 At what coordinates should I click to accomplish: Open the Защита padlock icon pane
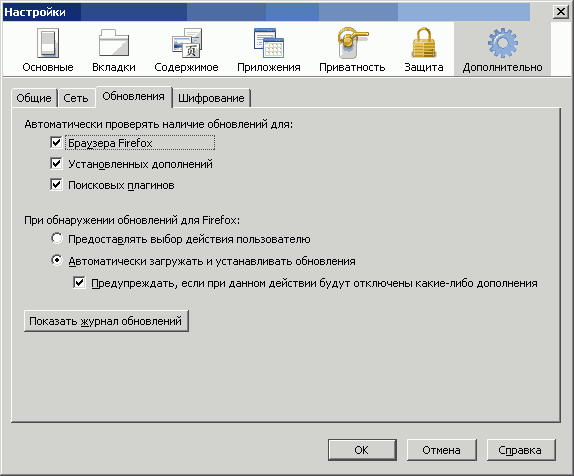tap(424, 44)
